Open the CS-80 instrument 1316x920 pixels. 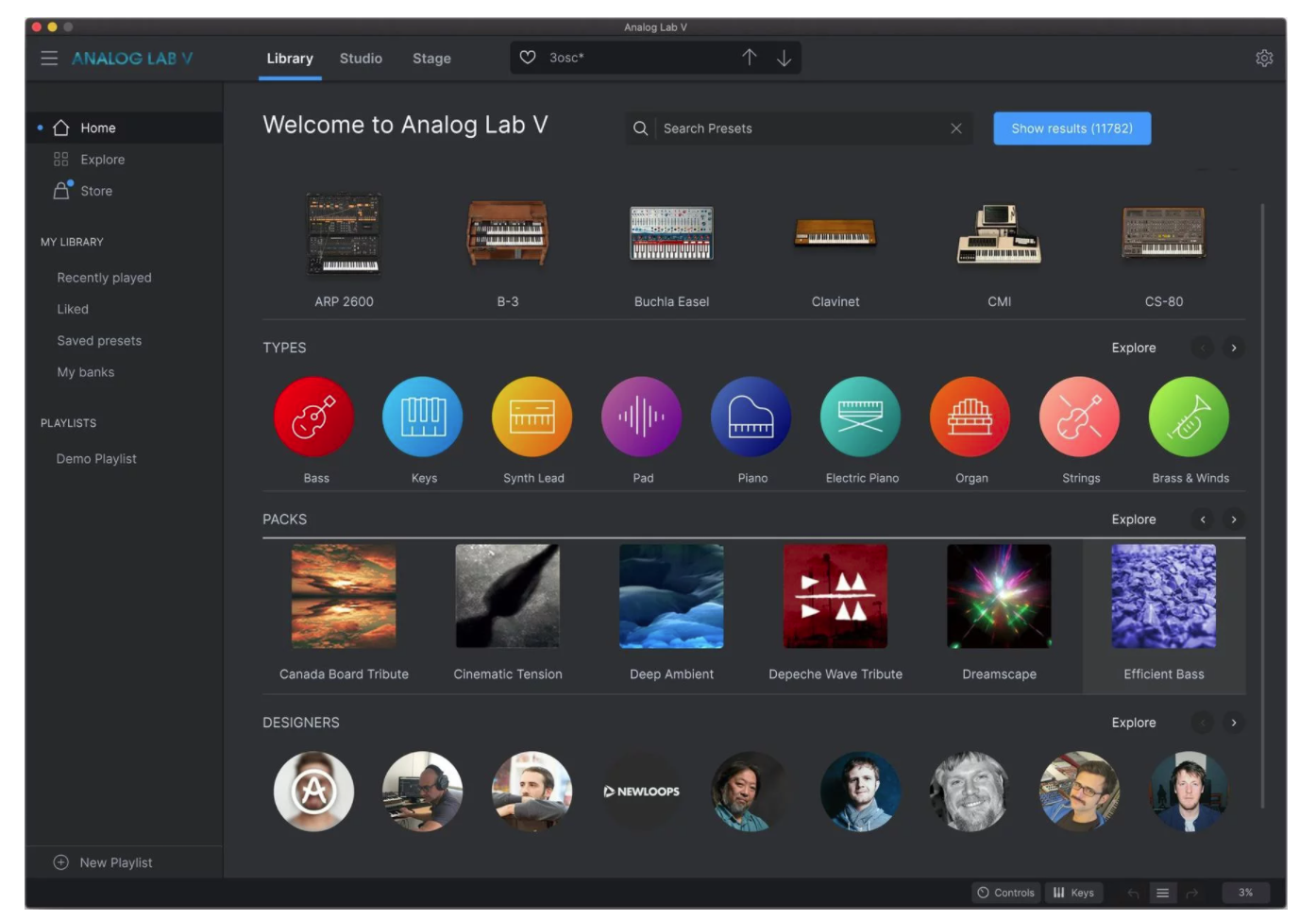pos(1164,233)
